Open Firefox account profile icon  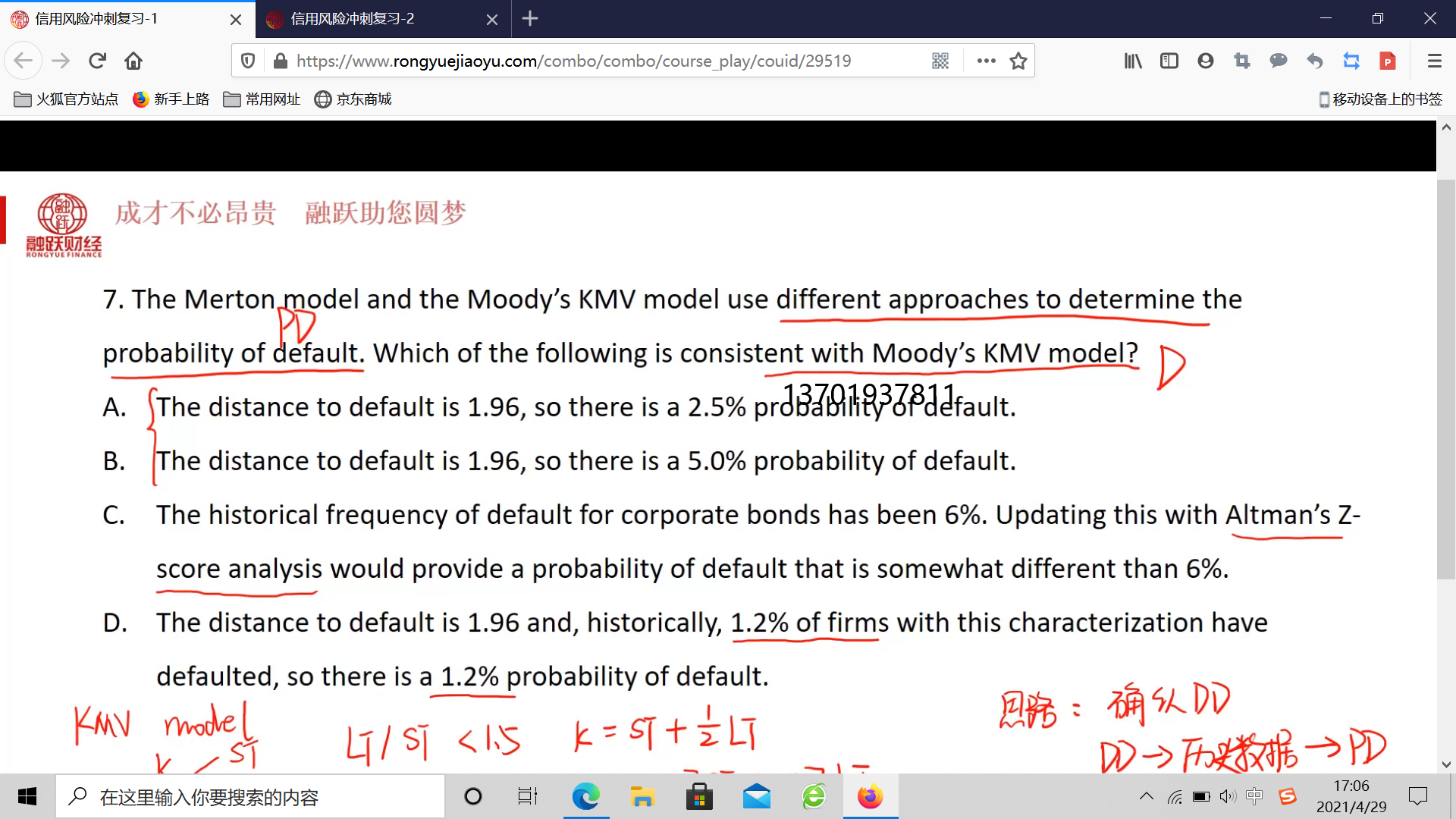coord(1206,61)
